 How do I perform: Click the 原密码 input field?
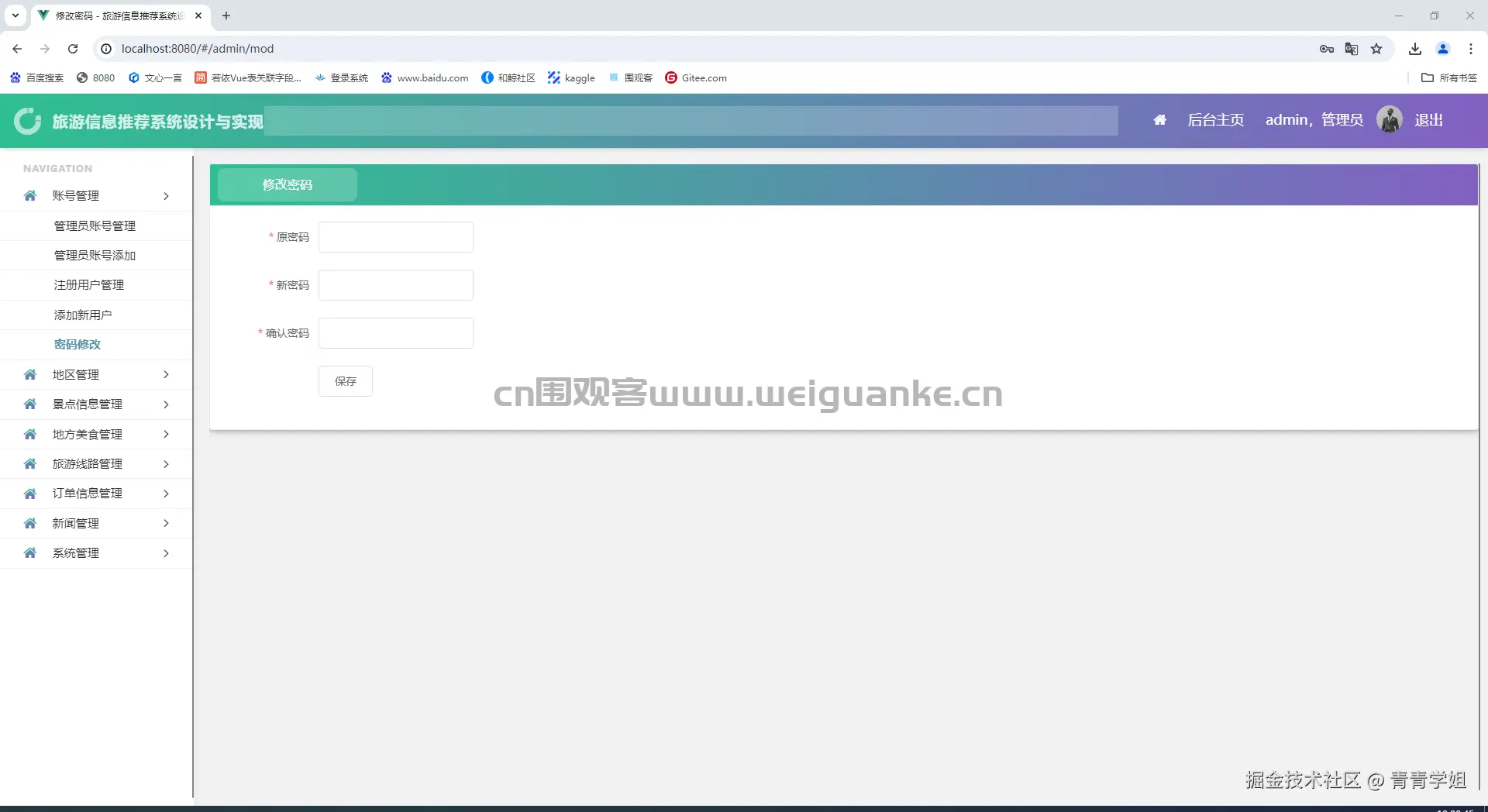point(395,236)
